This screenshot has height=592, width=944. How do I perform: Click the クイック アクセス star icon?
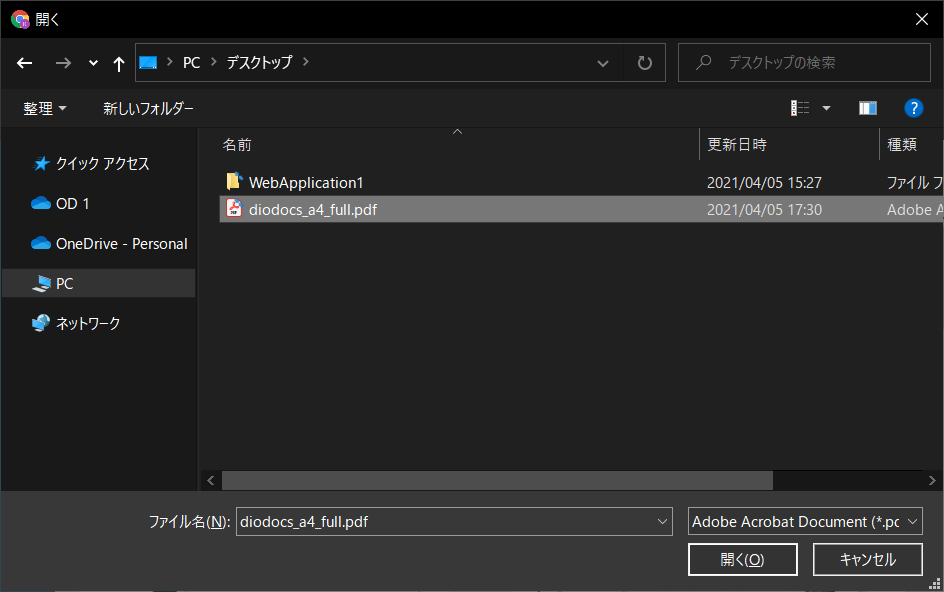(x=41, y=164)
